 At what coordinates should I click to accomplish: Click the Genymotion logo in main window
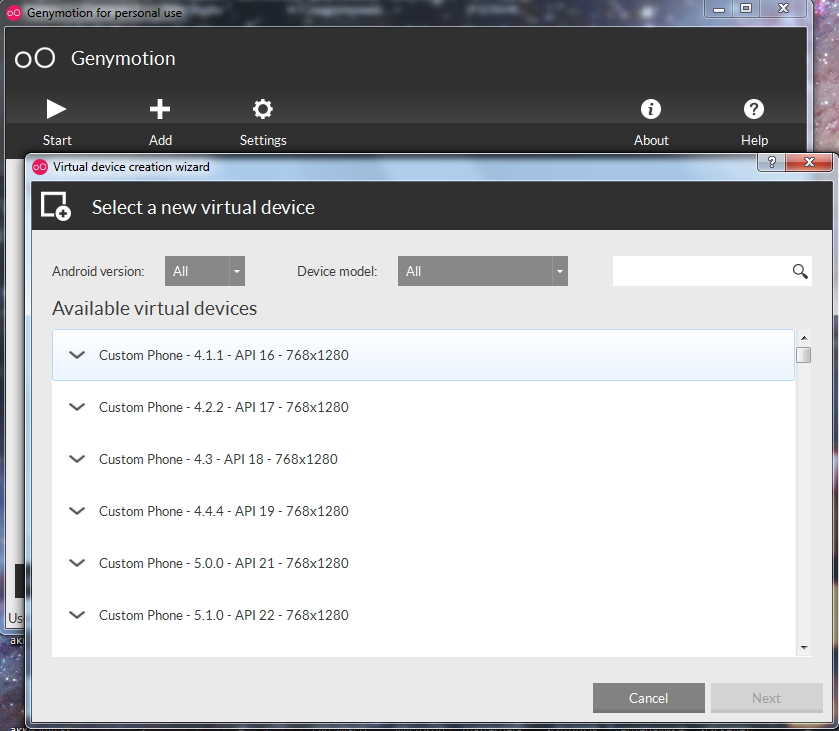[35, 58]
